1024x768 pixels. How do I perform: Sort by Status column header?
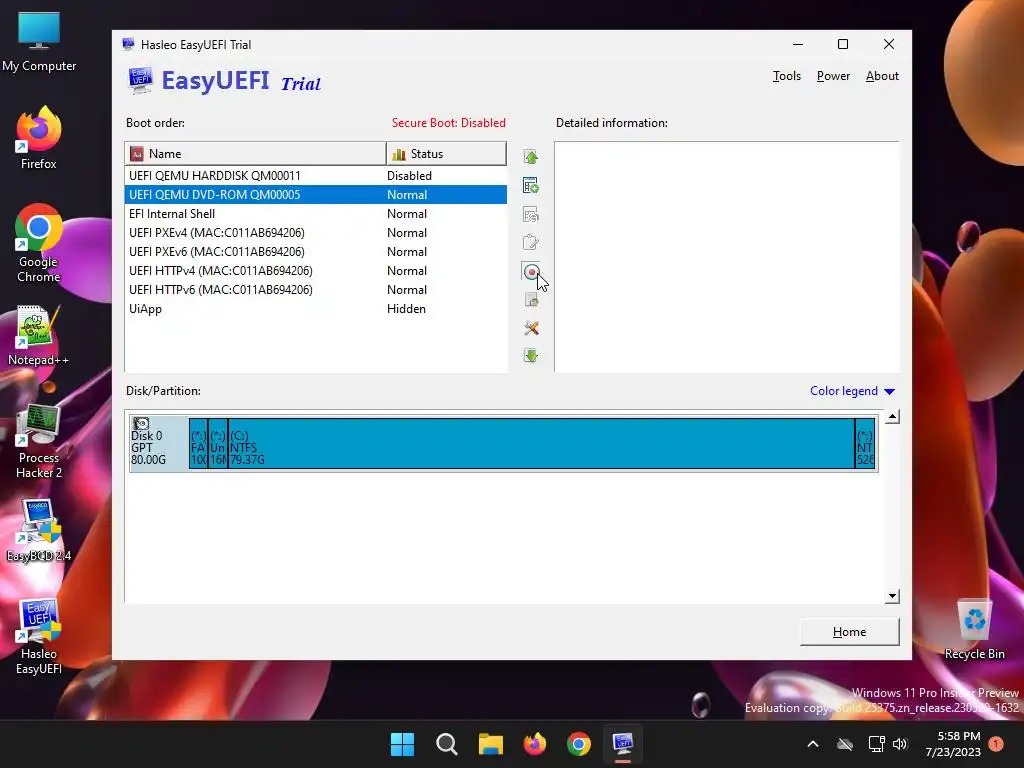click(x=446, y=153)
